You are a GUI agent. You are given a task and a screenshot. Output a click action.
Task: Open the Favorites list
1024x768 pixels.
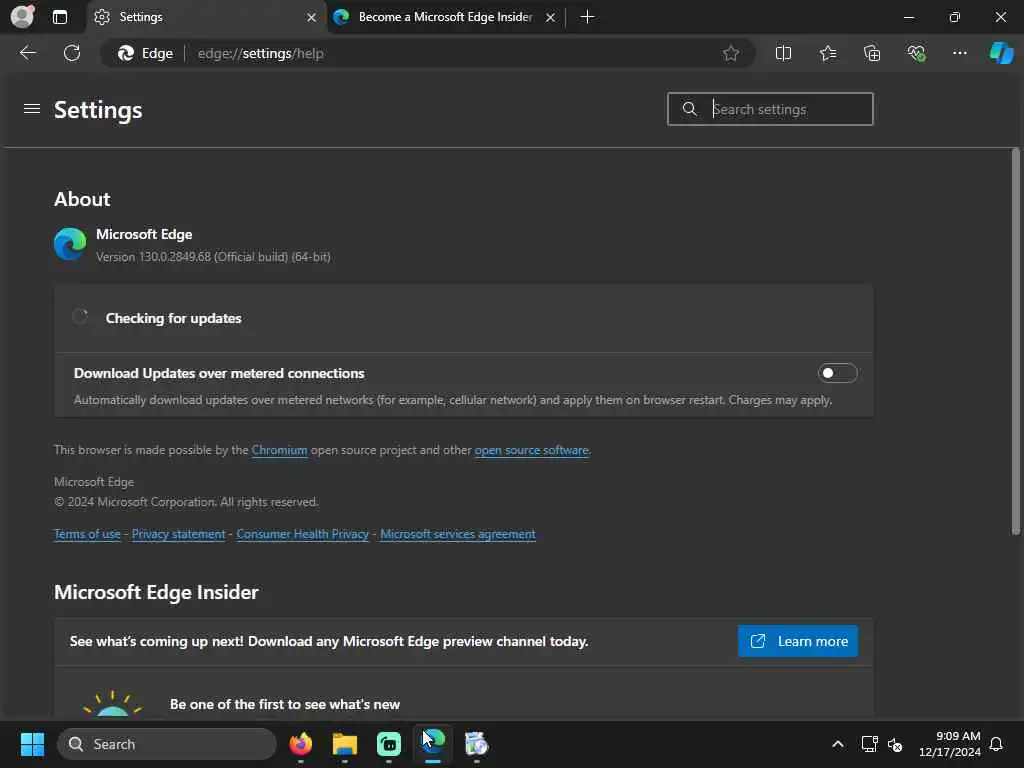(x=827, y=54)
